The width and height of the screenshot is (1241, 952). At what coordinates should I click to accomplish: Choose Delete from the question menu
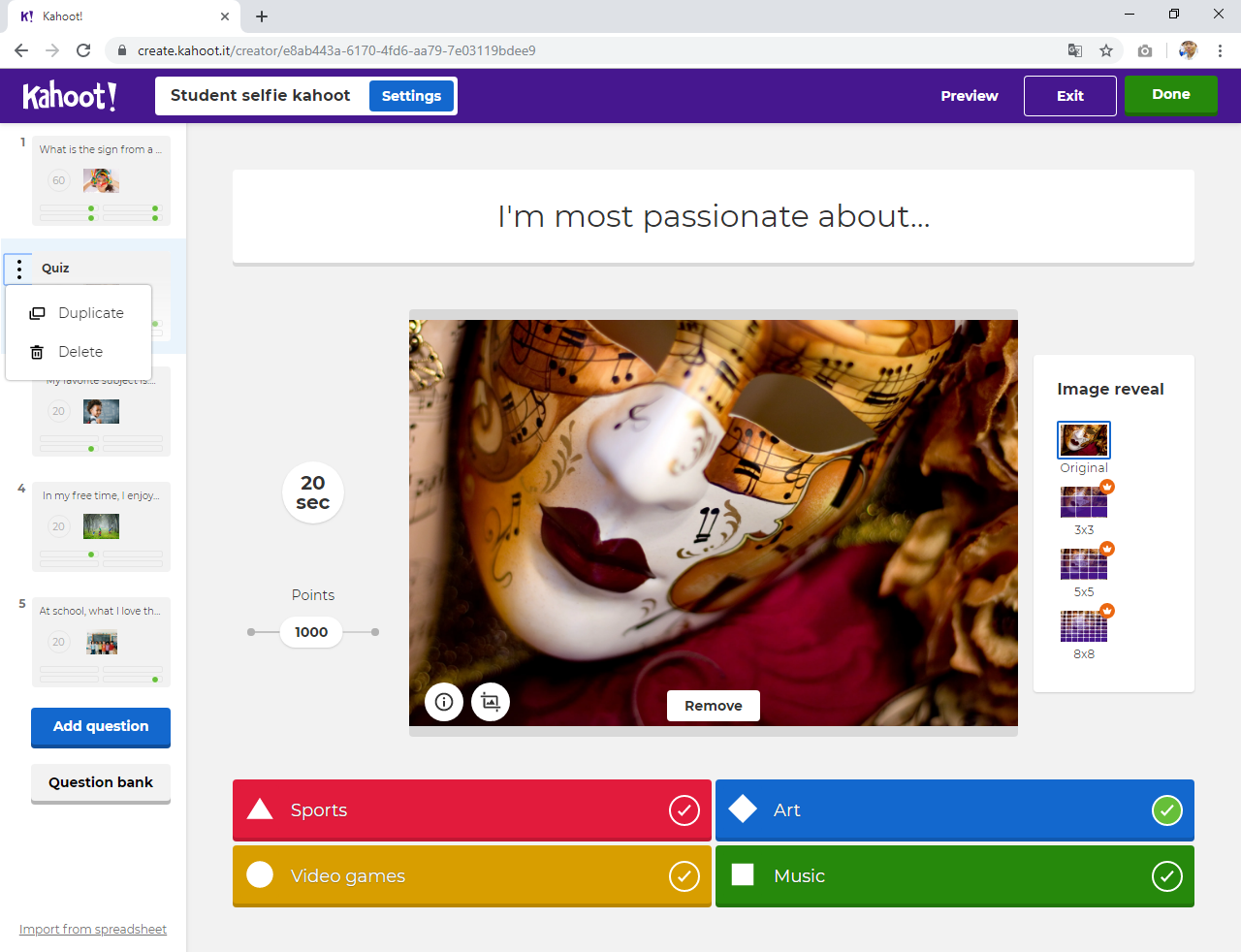pyautogui.click(x=80, y=352)
